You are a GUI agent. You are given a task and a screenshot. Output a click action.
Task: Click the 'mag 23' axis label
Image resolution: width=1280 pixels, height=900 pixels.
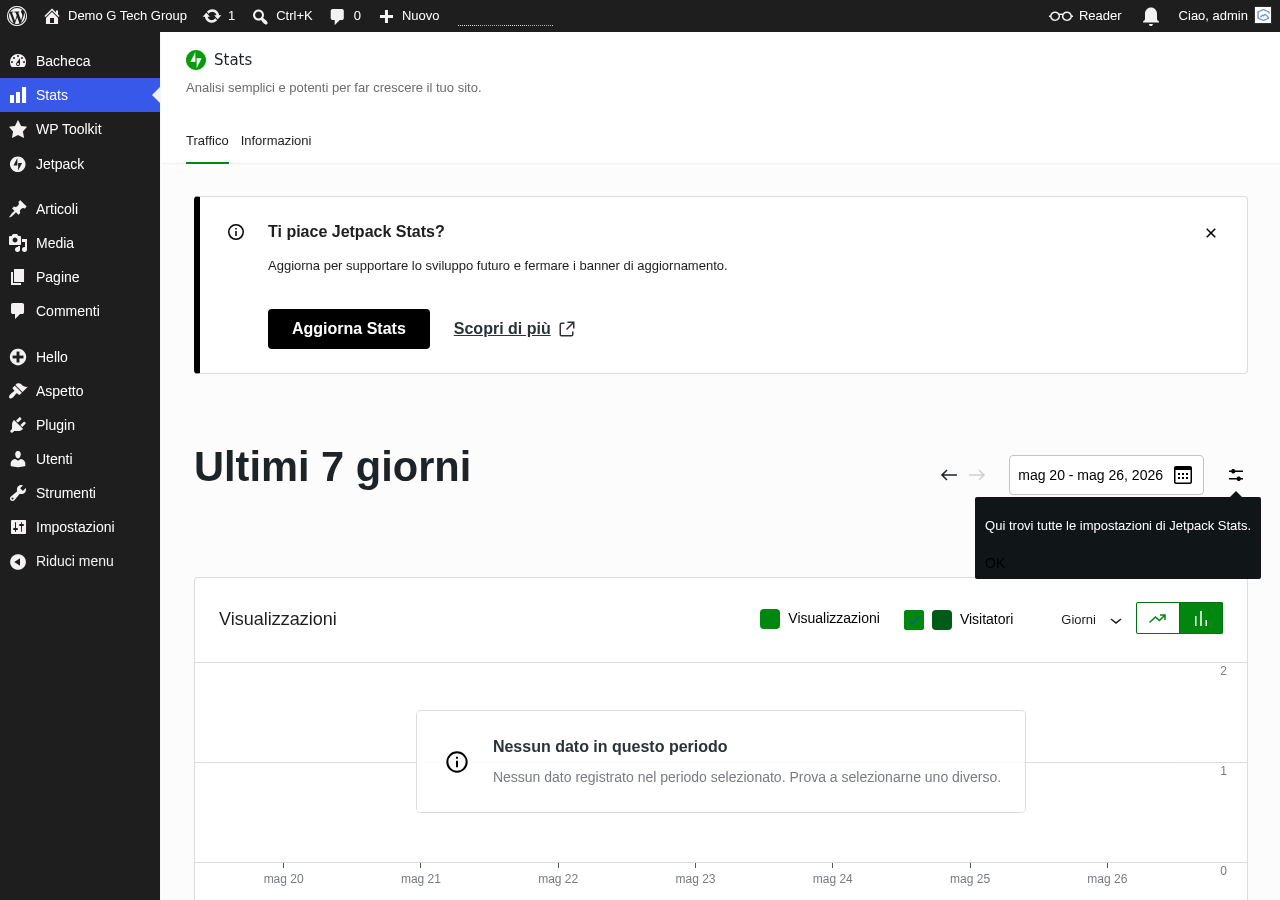click(x=695, y=879)
